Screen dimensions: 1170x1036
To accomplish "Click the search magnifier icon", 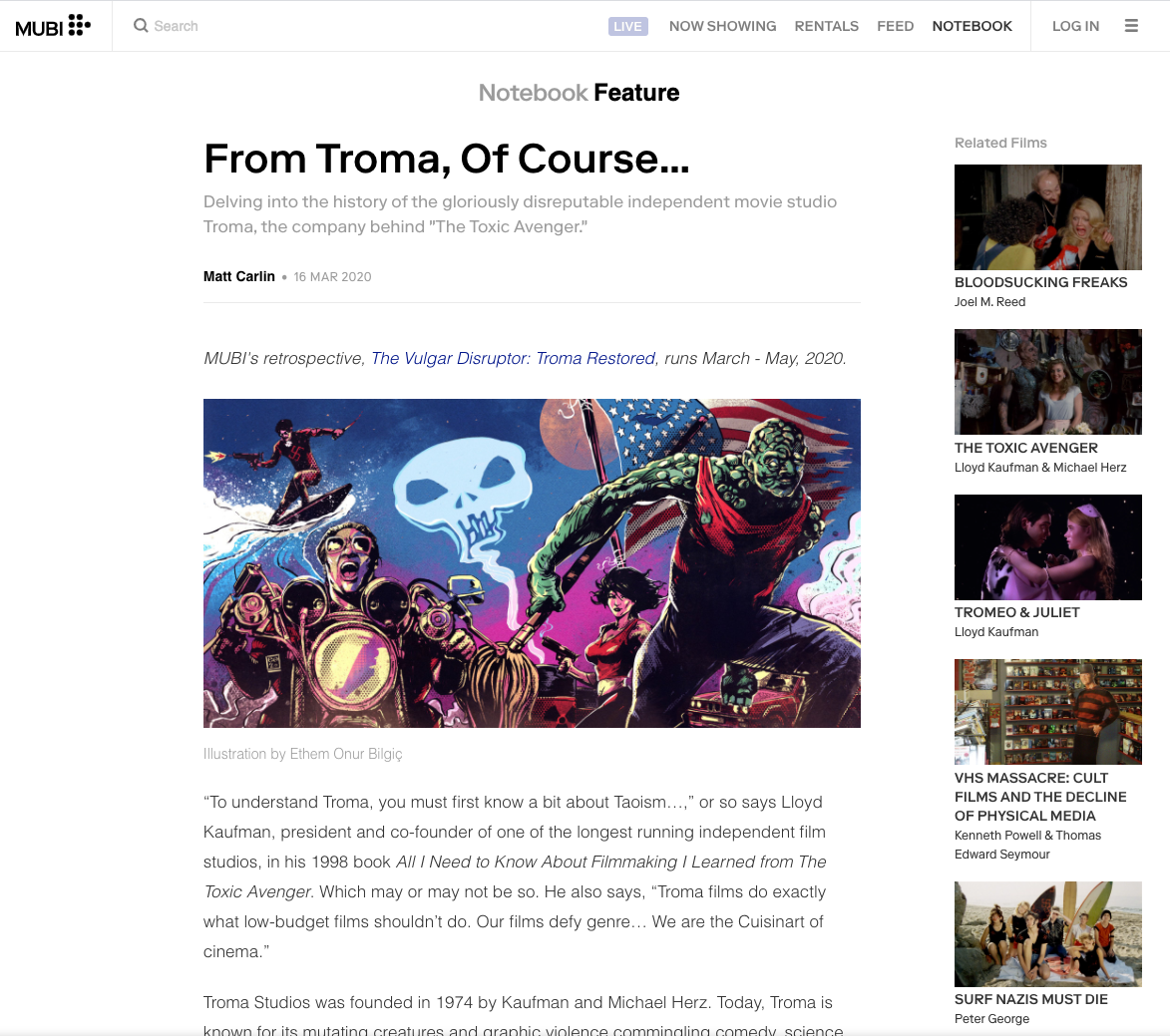I will click(x=141, y=26).
